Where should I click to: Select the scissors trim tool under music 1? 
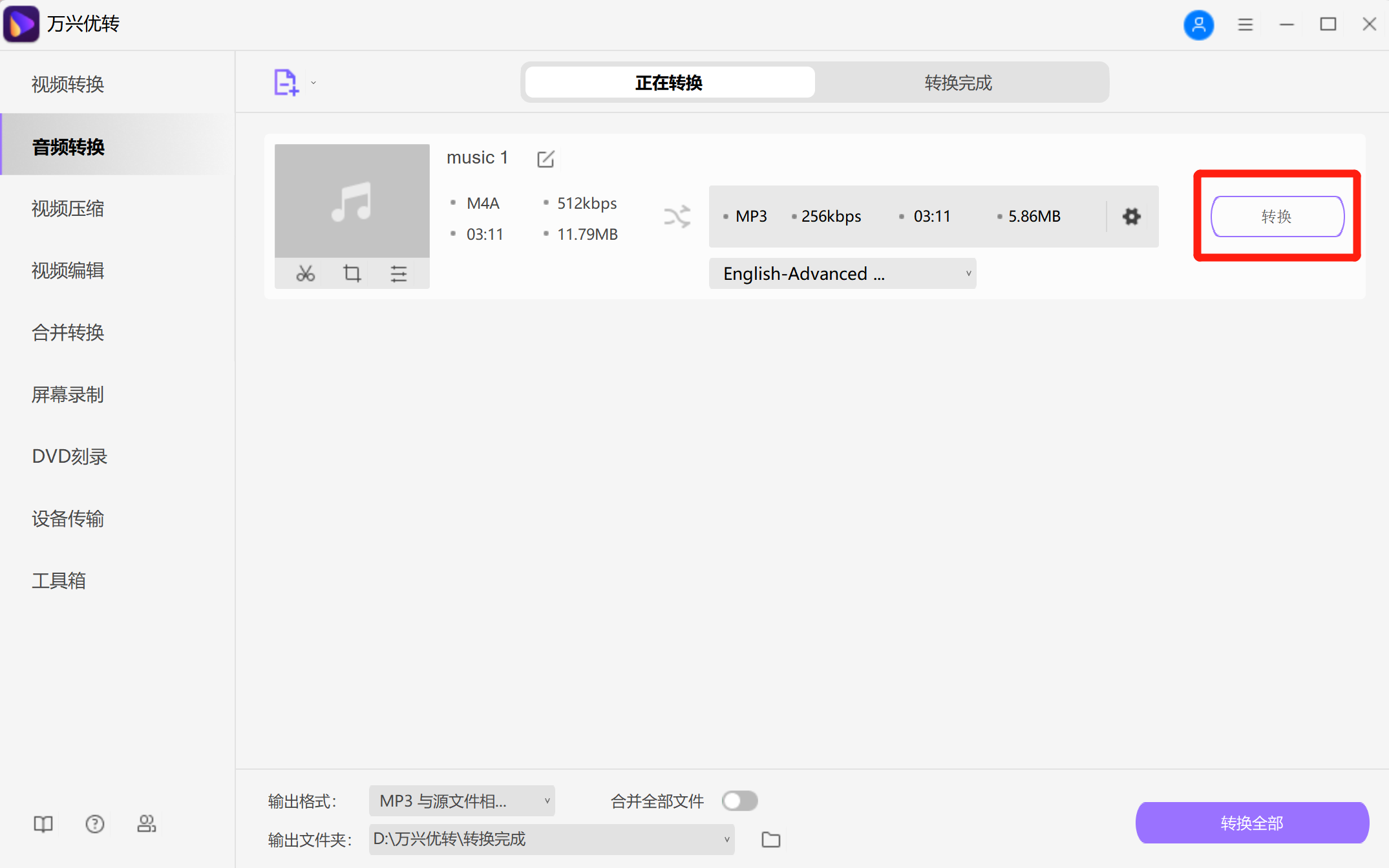click(306, 273)
